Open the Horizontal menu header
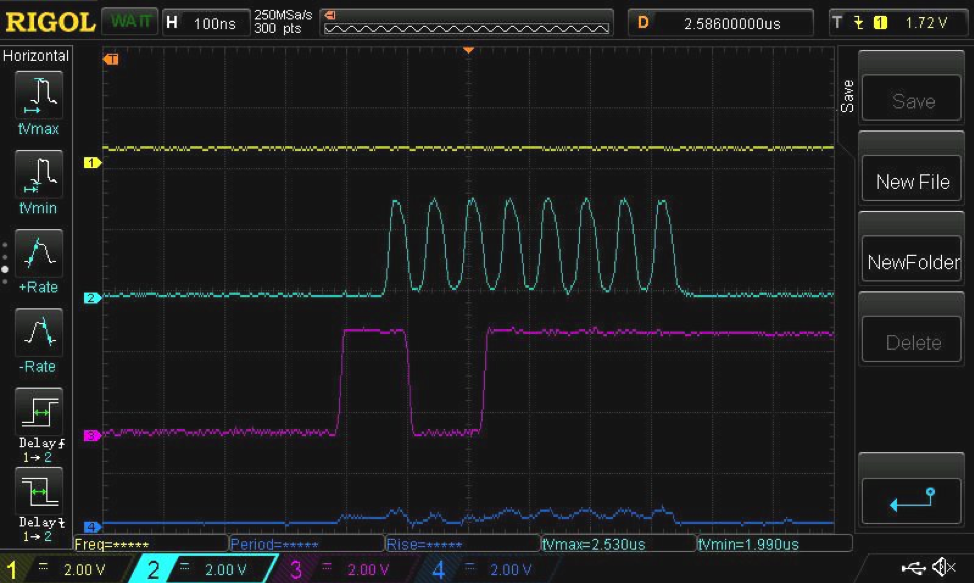The width and height of the screenshot is (974, 583). click(36, 56)
